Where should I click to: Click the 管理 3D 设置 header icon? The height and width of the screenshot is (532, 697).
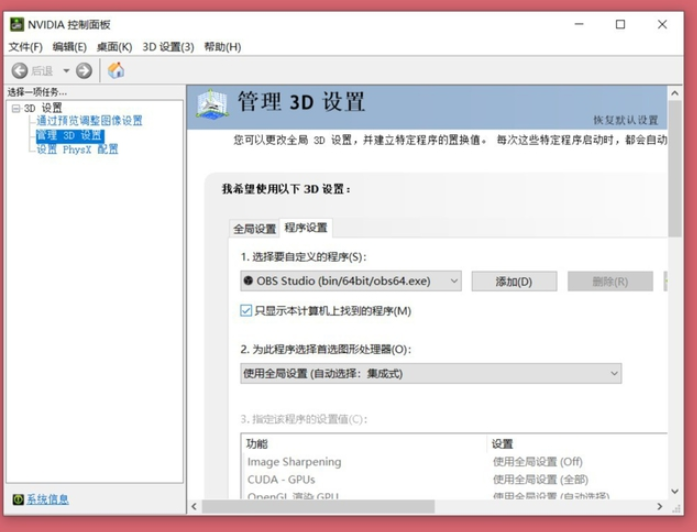212,104
